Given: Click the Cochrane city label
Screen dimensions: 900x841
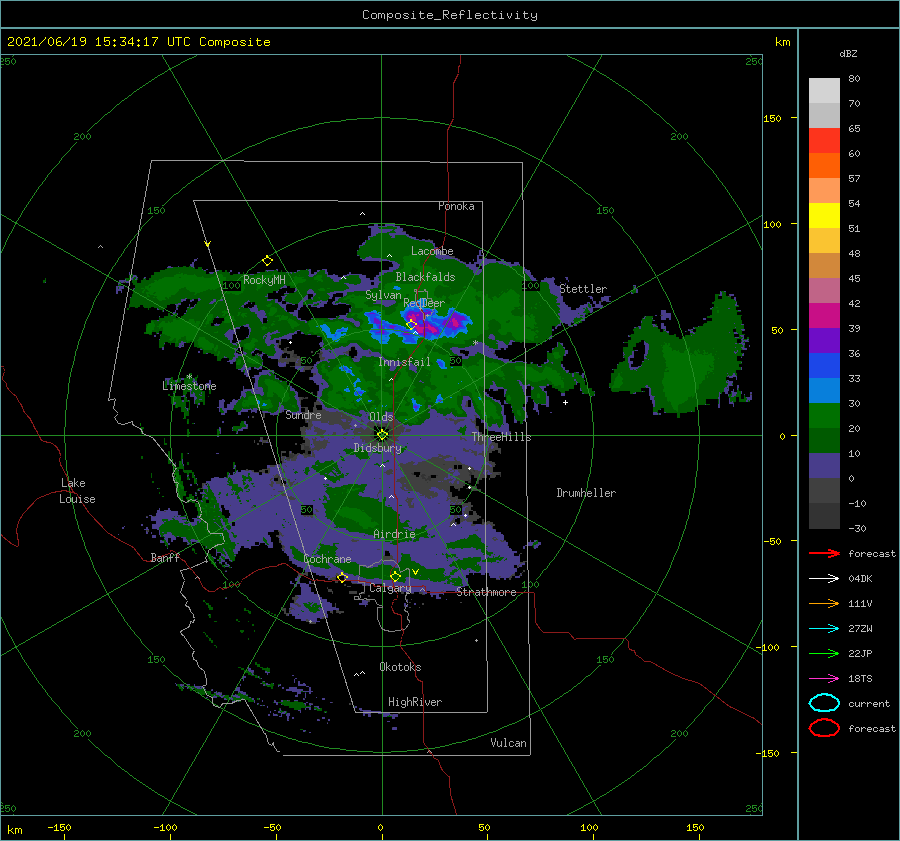Looking at the screenshot, I should (327, 559).
